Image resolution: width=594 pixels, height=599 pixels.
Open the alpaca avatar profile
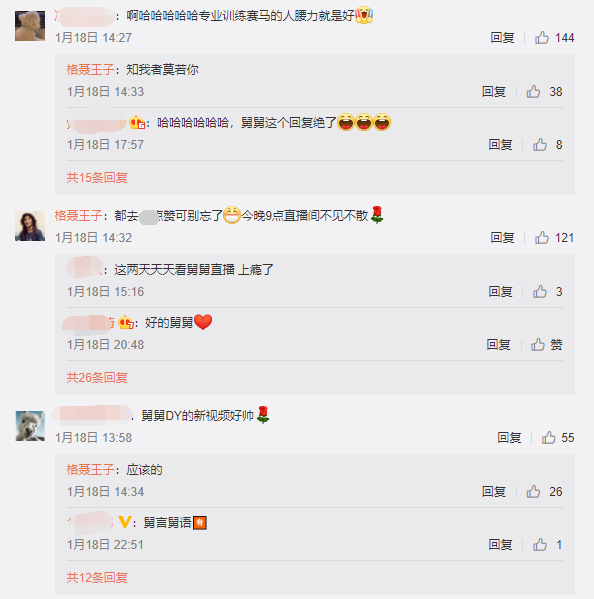[30, 426]
